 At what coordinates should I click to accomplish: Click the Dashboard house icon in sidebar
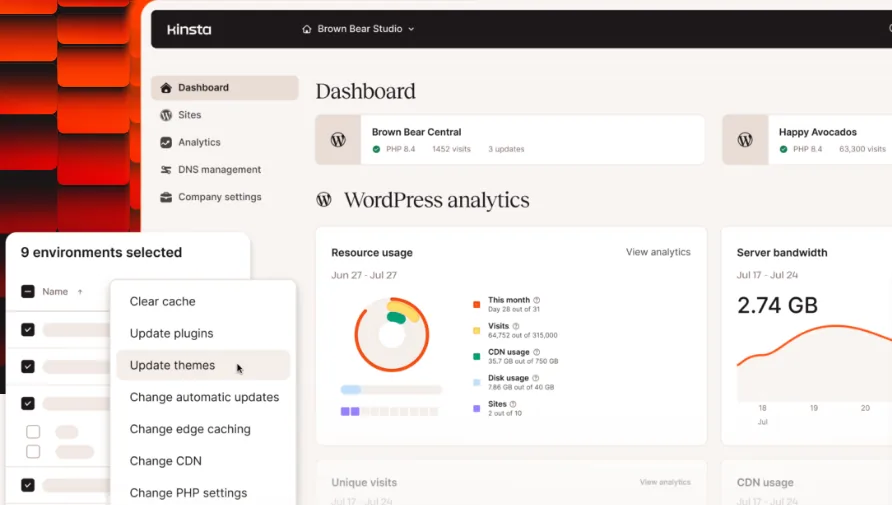[x=166, y=88]
